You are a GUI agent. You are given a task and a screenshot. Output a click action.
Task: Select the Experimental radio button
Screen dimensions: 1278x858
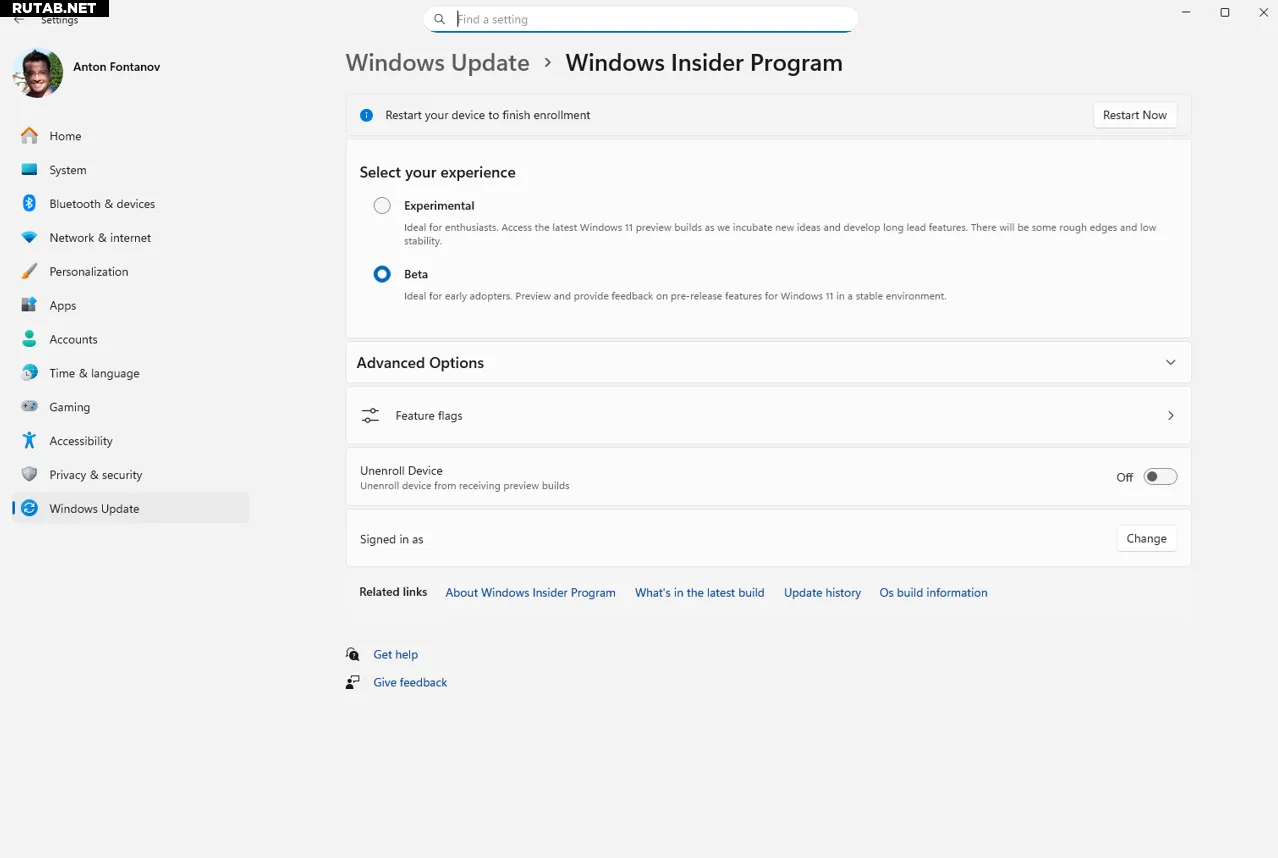(382, 206)
